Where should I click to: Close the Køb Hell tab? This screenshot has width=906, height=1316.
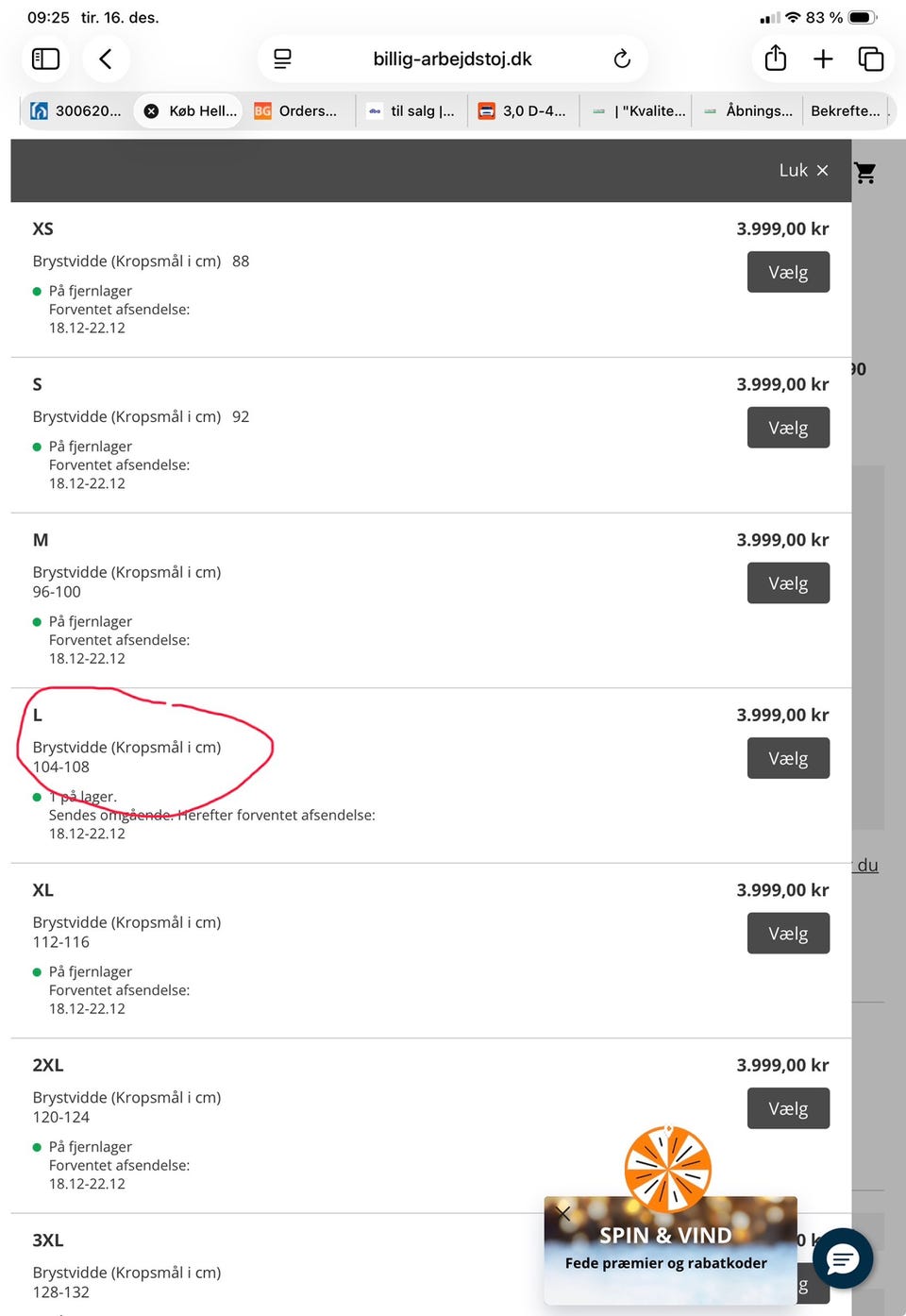151,110
